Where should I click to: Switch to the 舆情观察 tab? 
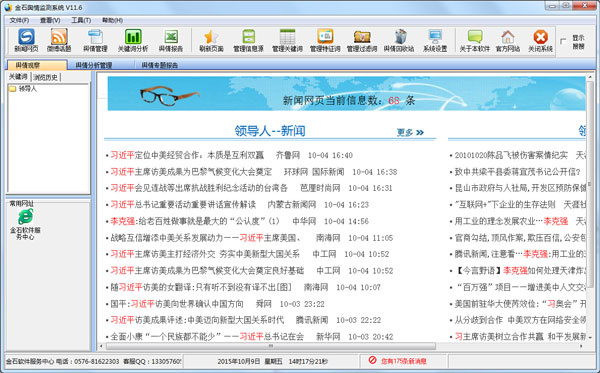pos(36,65)
